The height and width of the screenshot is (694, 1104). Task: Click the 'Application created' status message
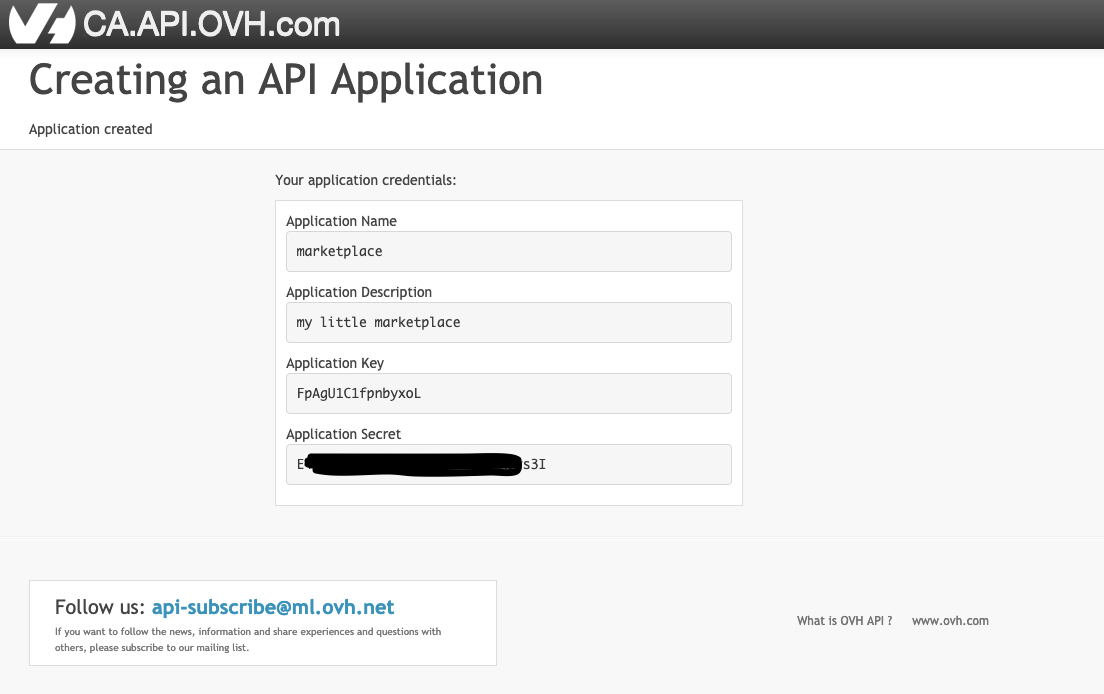pyautogui.click(x=91, y=129)
